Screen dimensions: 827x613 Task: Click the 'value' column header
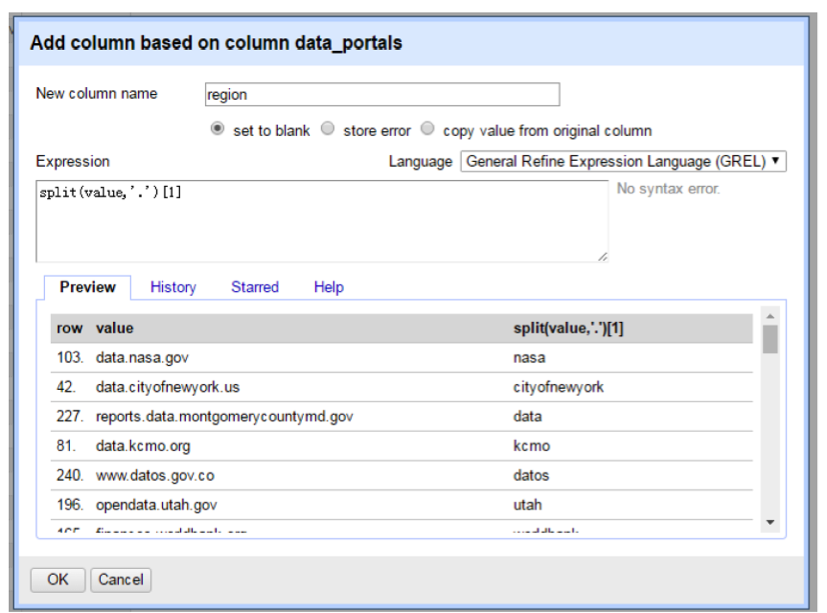[114, 328]
